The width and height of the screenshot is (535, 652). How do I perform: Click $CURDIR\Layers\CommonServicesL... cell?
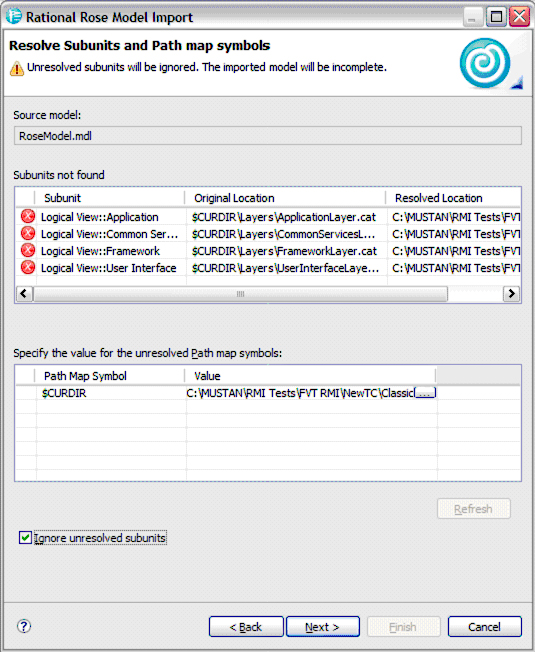[284, 234]
